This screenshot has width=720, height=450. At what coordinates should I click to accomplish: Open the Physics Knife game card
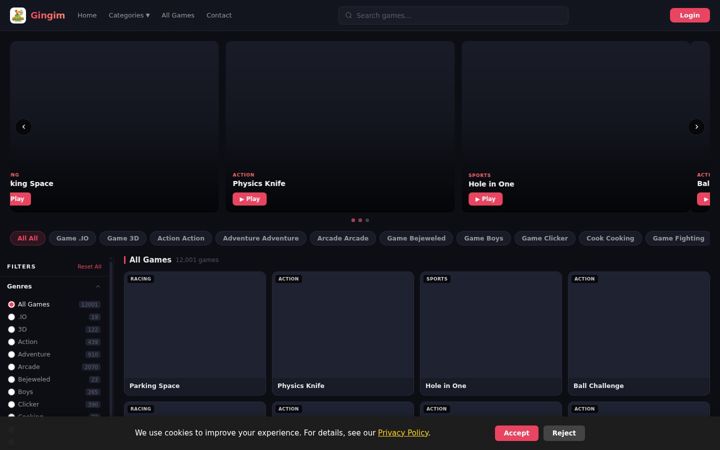(343, 333)
